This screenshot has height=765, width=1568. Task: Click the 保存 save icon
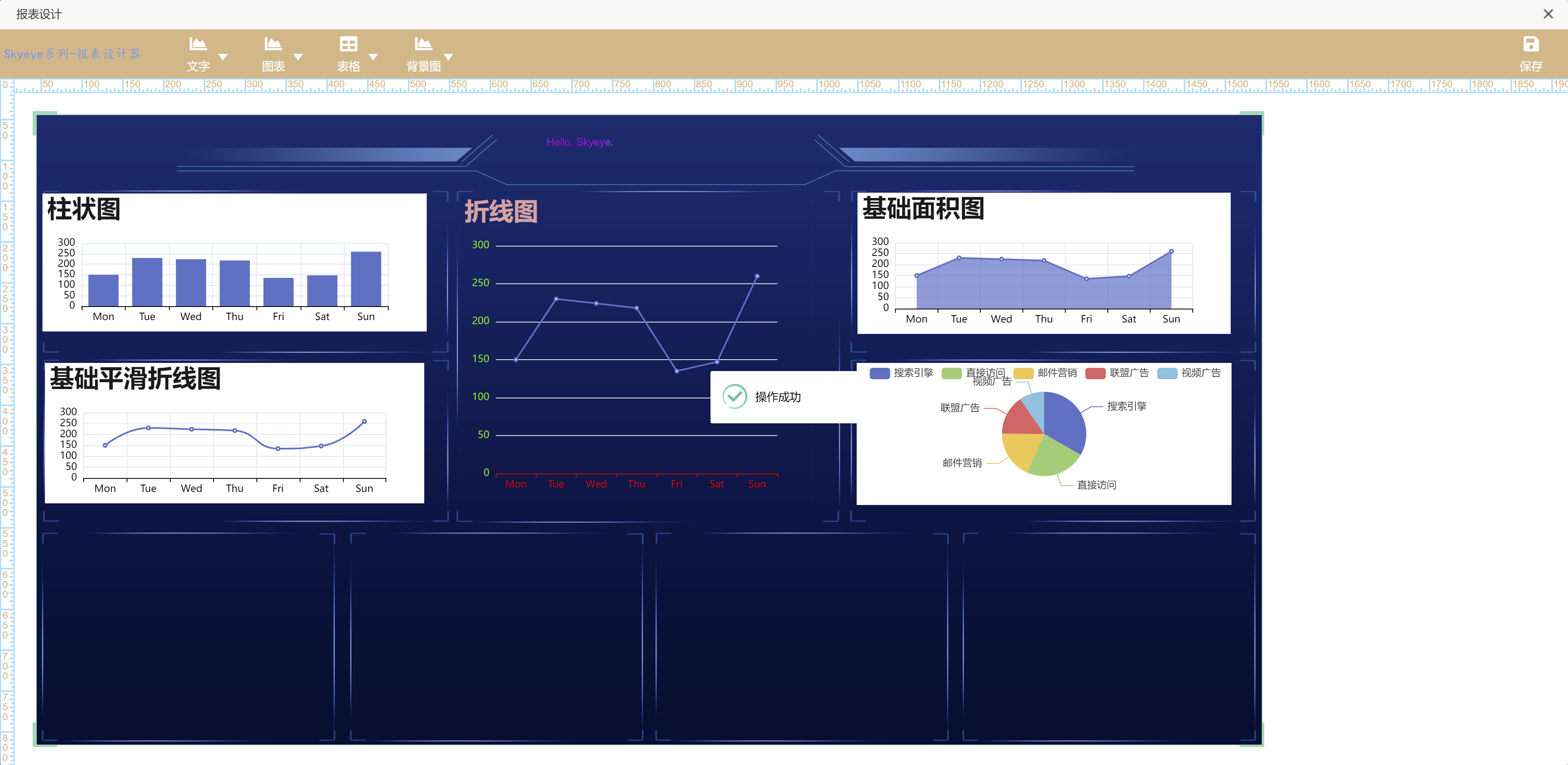pyautogui.click(x=1530, y=44)
